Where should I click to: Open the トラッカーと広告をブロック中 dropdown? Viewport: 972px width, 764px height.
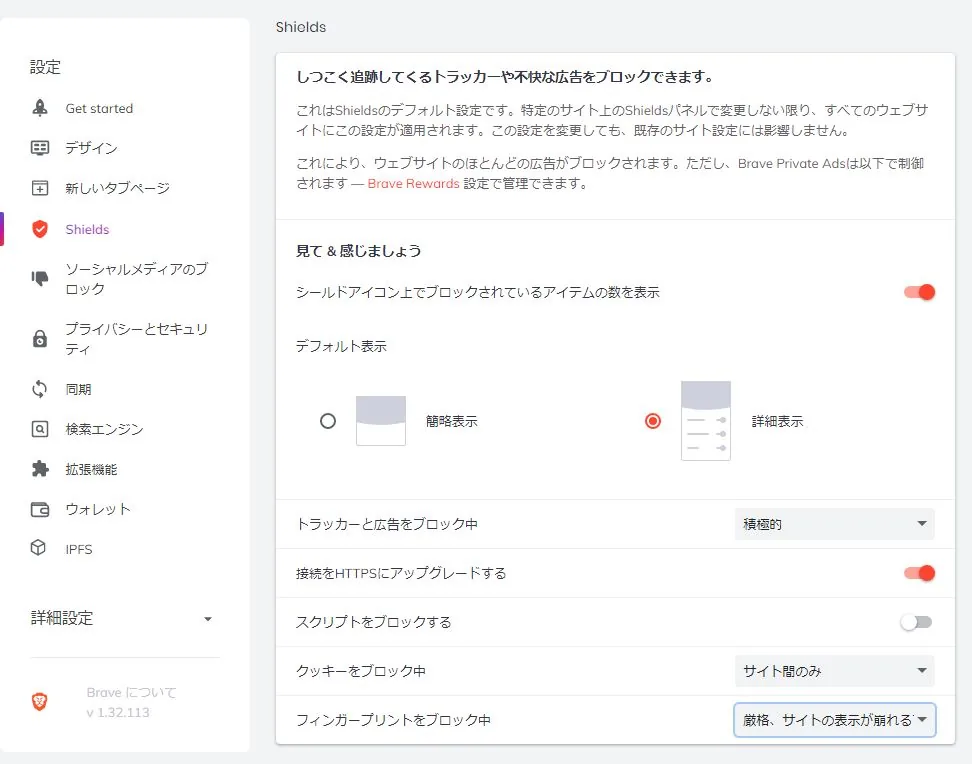pyautogui.click(x=834, y=523)
